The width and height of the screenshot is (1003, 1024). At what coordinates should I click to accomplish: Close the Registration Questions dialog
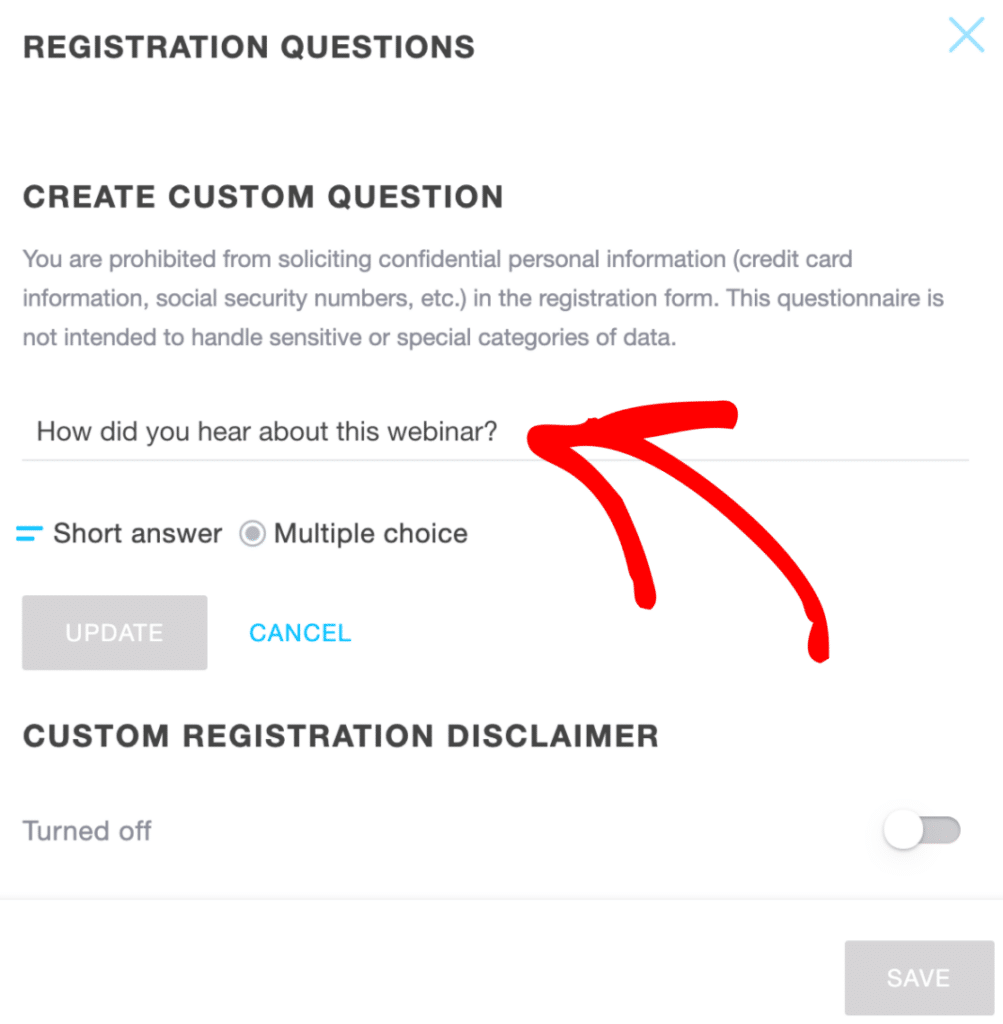[x=965, y=35]
